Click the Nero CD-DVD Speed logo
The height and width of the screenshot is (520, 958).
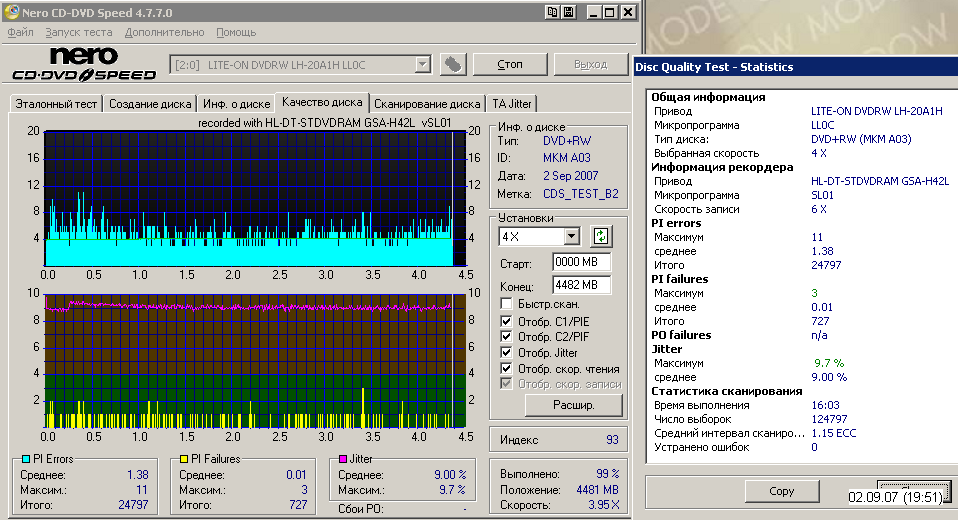(x=84, y=65)
